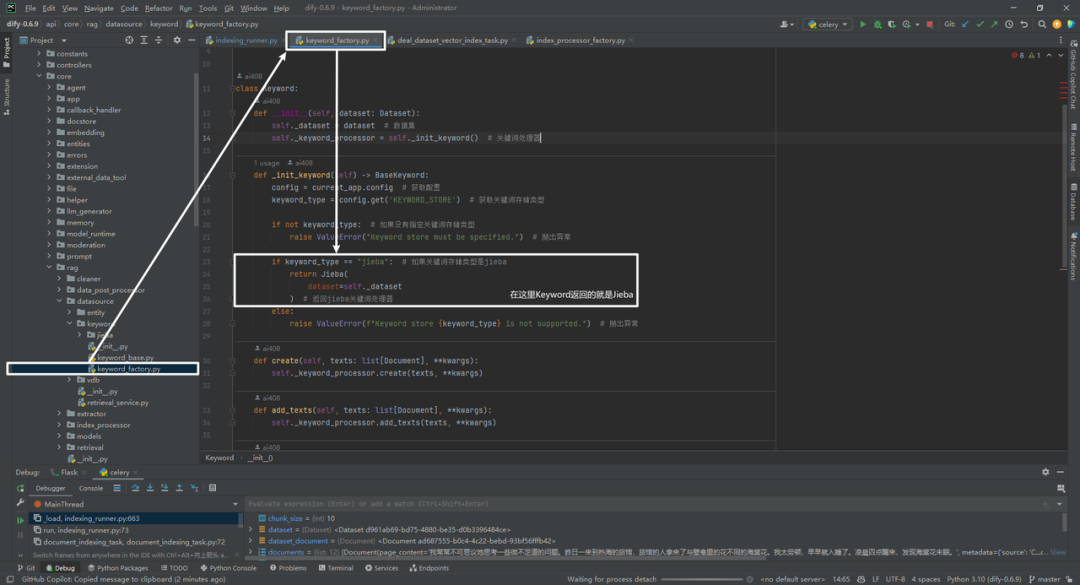The height and width of the screenshot is (585, 1080).
Task: Switch to the Console tab in debug panel
Action: click(x=90, y=488)
